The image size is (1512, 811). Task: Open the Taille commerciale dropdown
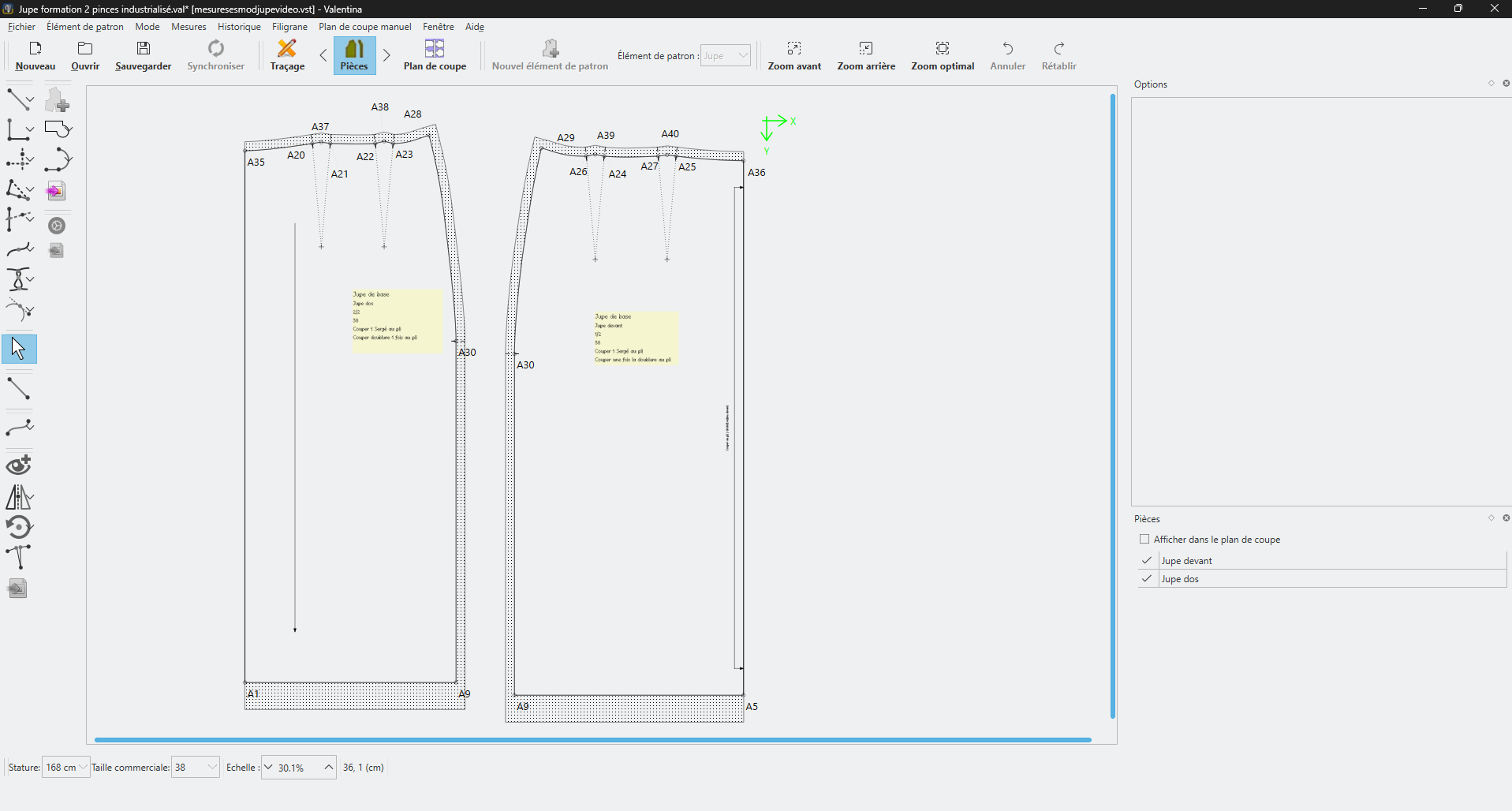196,768
